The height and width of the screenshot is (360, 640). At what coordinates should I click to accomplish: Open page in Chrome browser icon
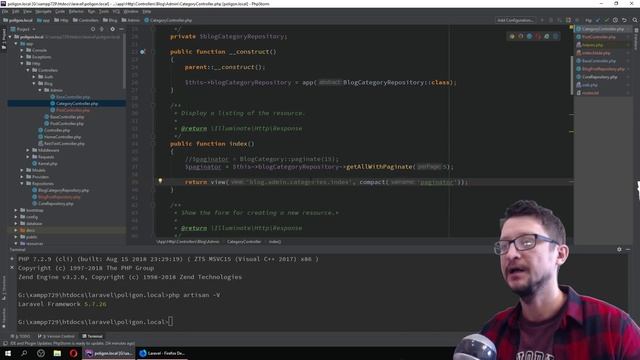click(x=512, y=36)
